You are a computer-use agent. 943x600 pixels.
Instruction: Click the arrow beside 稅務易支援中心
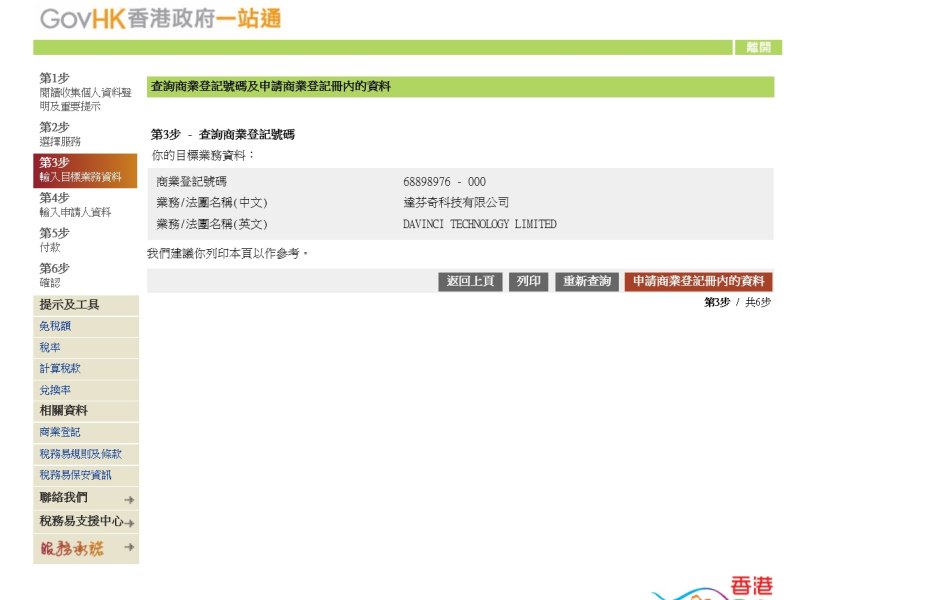pos(129,523)
